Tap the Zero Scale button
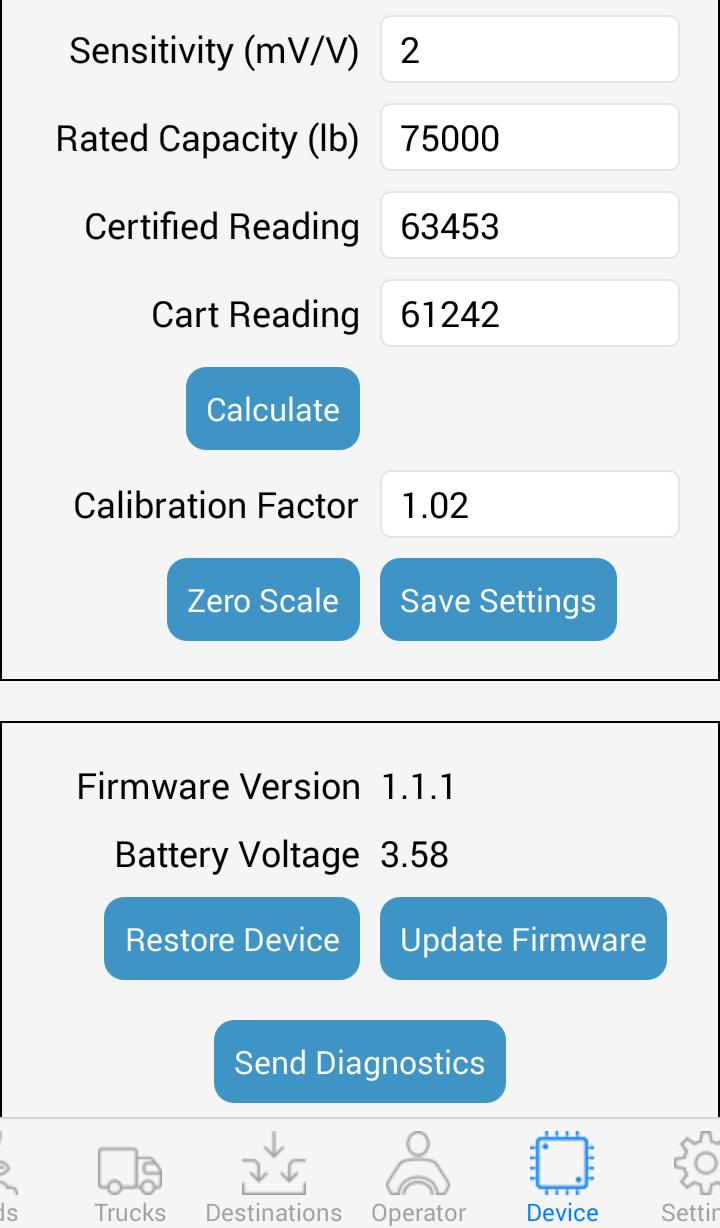This screenshot has width=720, height=1228. pyautogui.click(x=263, y=600)
